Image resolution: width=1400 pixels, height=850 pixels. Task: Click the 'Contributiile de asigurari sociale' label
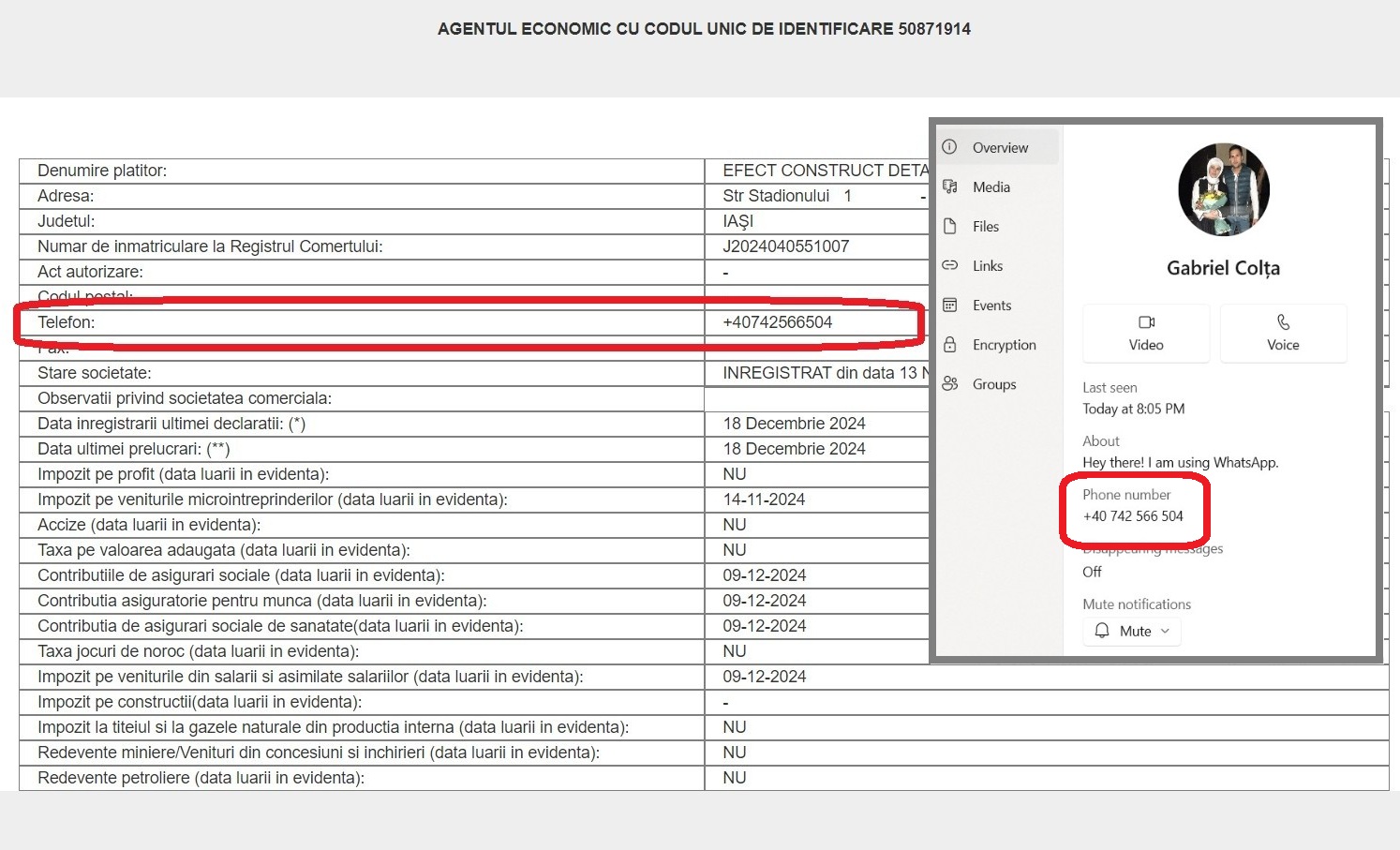pyautogui.click(x=241, y=575)
